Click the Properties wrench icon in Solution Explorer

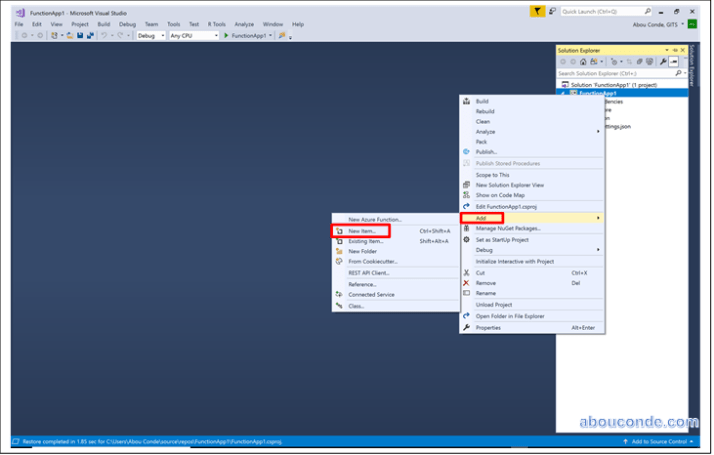pos(662,61)
